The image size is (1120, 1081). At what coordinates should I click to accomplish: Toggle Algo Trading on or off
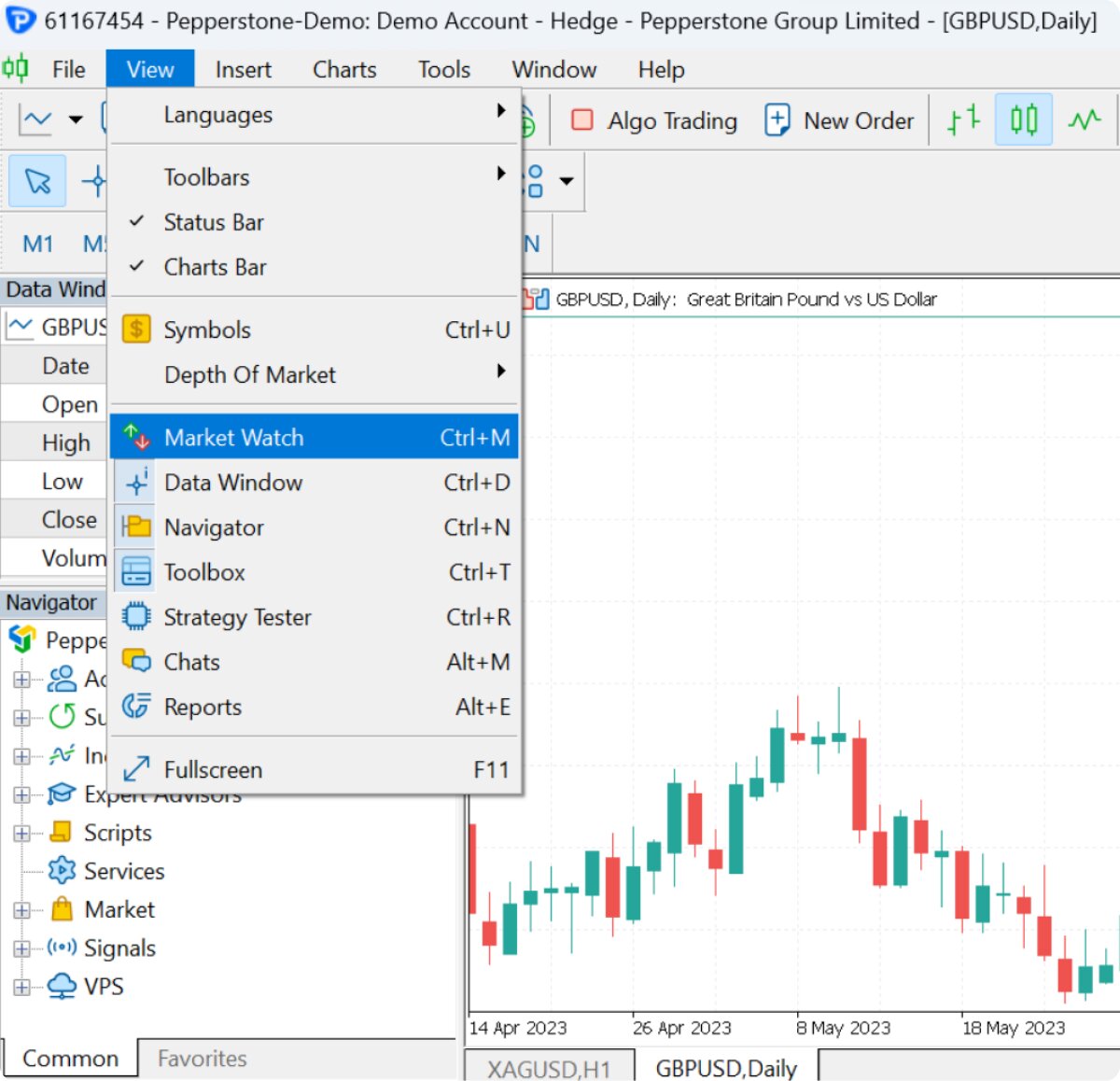653,120
